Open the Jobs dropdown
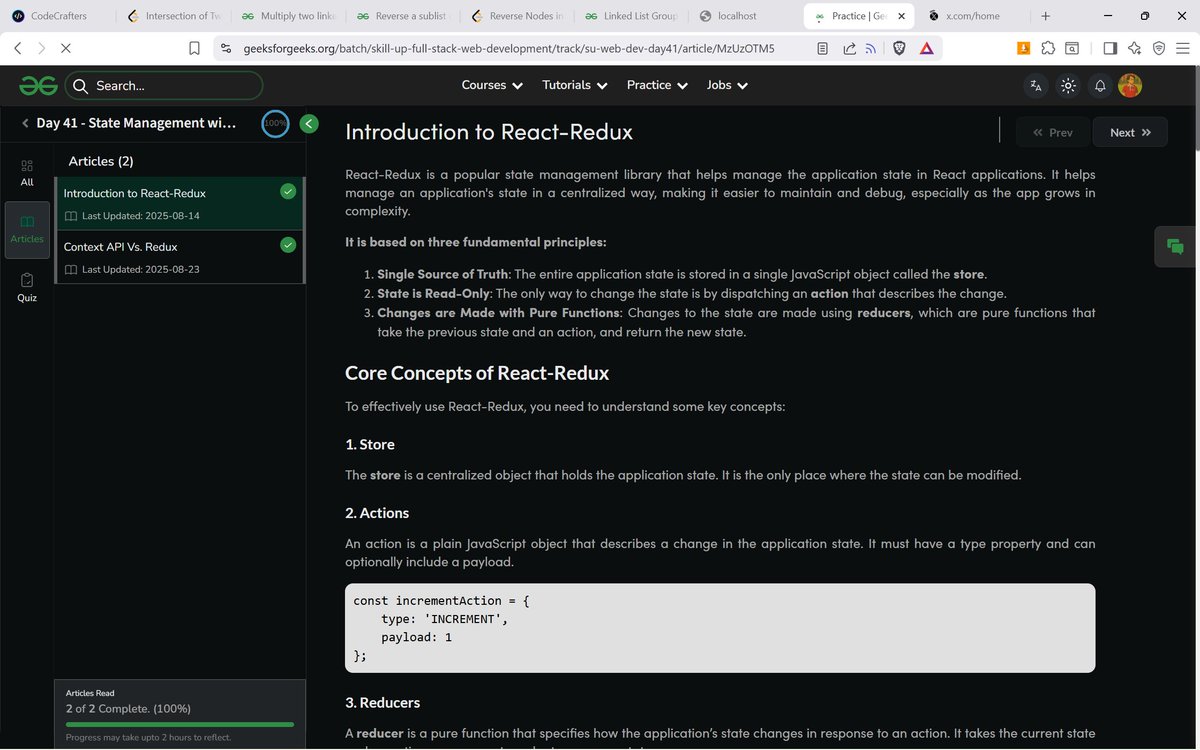 point(726,85)
